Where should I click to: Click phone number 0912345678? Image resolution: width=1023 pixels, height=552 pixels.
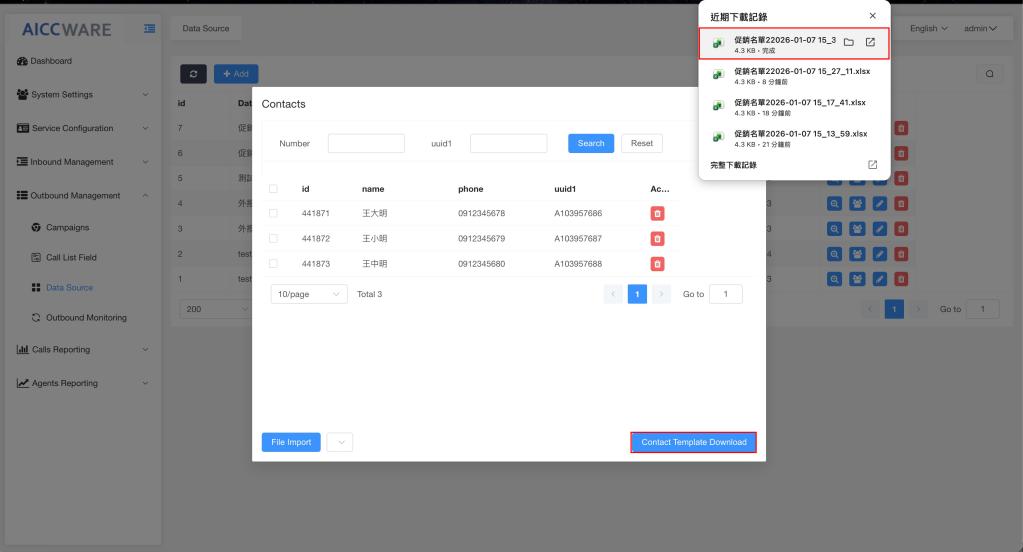(481, 213)
